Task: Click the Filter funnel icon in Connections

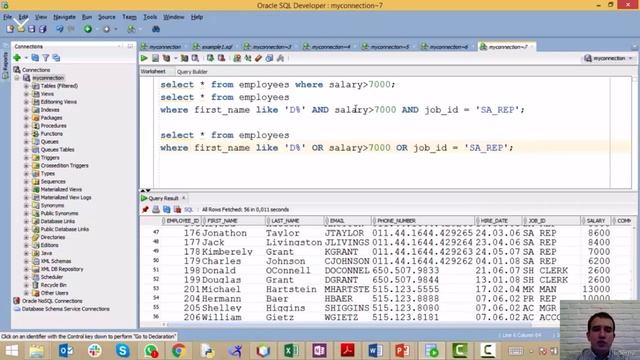Action: tap(46, 58)
